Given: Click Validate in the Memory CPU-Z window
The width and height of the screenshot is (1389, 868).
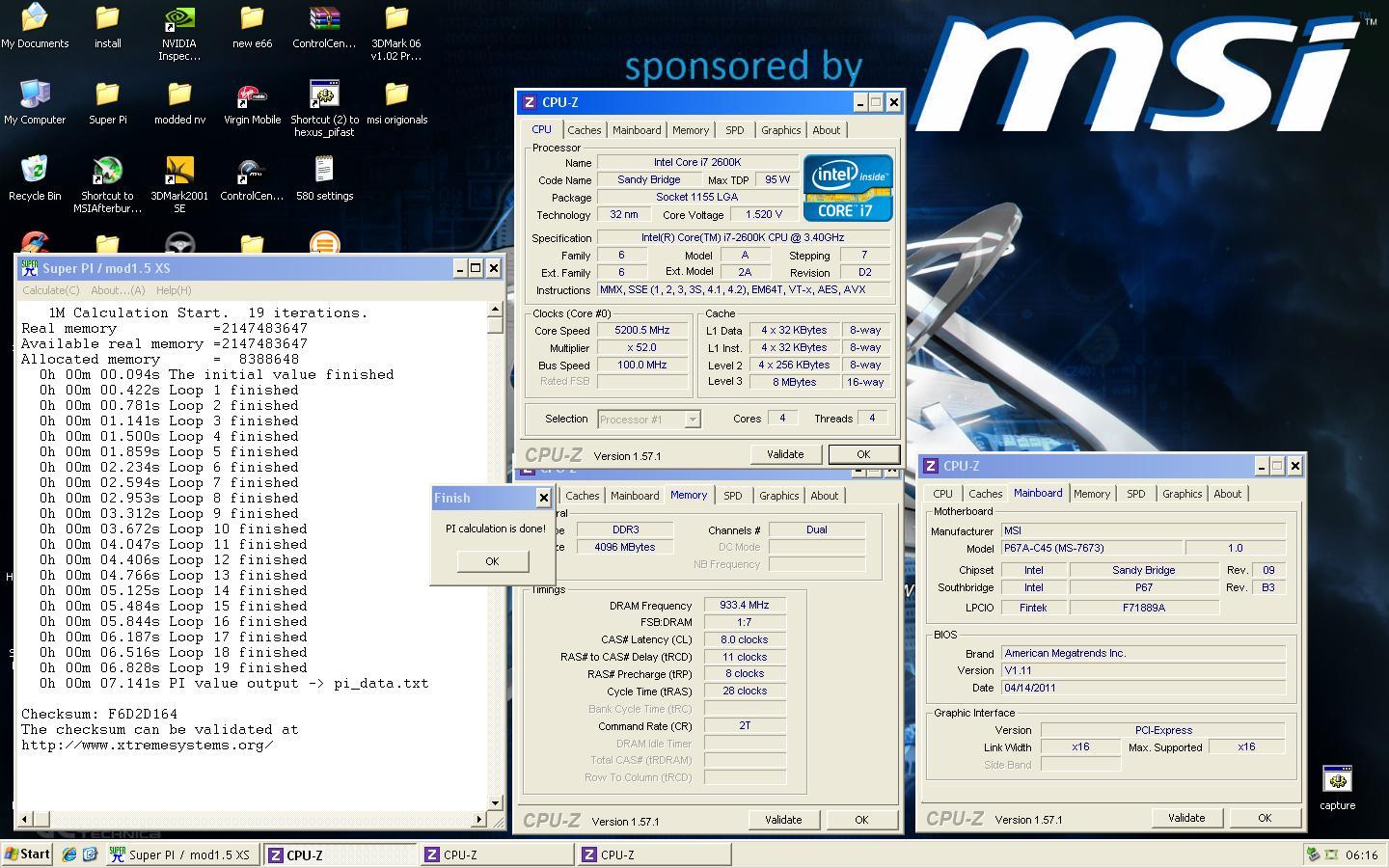Looking at the screenshot, I should pyautogui.click(x=783, y=820).
